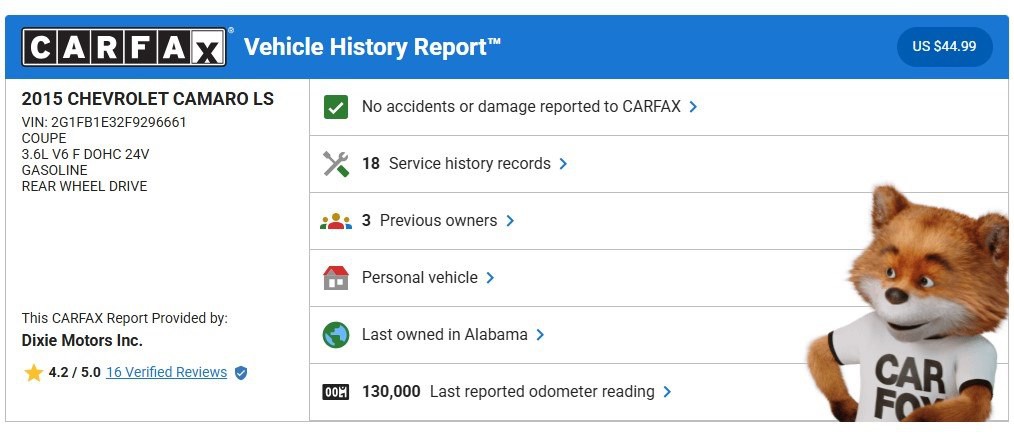The image size is (1014, 437).
Task: Click the blue verified shield badge
Action: click(x=241, y=373)
